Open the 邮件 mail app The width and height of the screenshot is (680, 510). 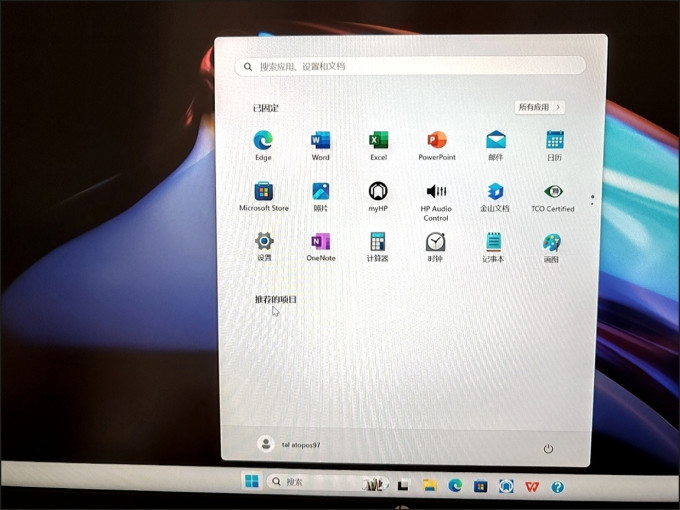(495, 146)
